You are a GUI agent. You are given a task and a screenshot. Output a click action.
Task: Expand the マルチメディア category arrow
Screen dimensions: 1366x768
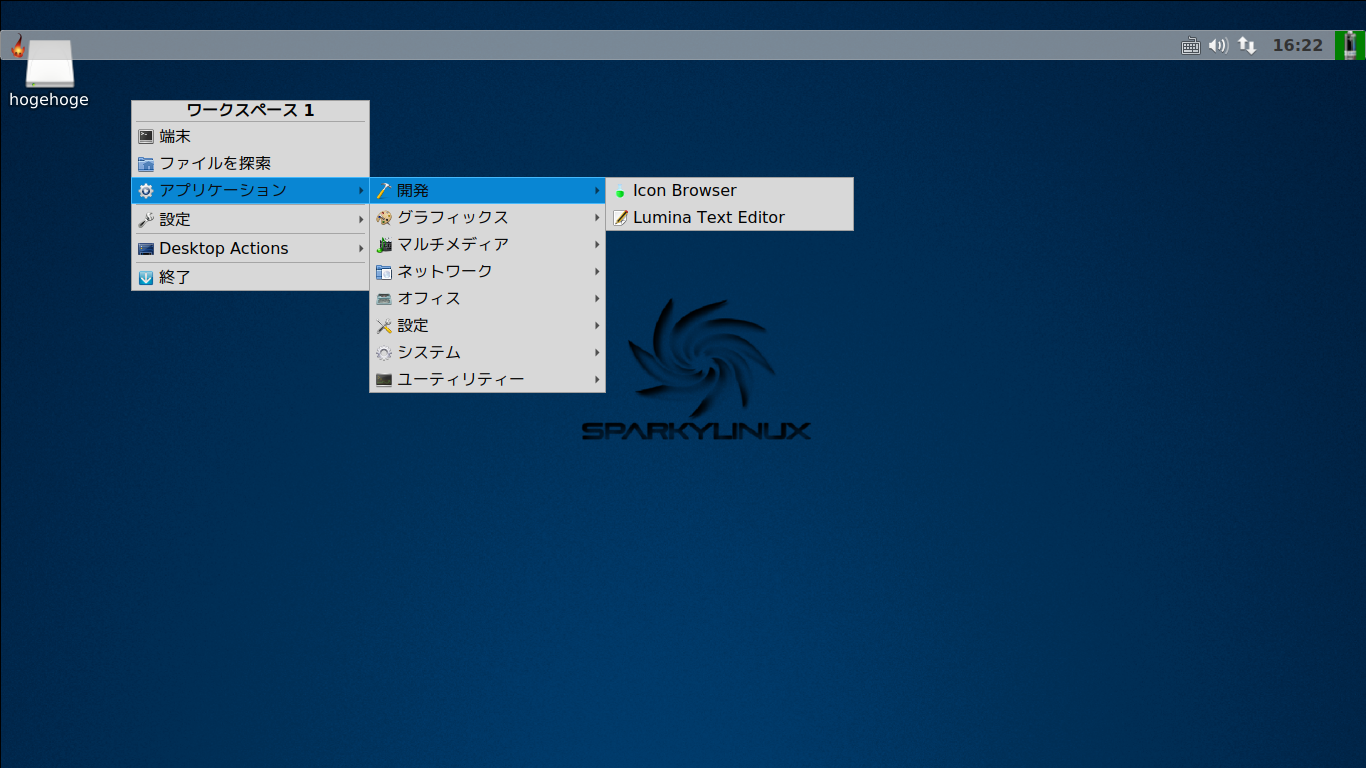[x=597, y=244]
